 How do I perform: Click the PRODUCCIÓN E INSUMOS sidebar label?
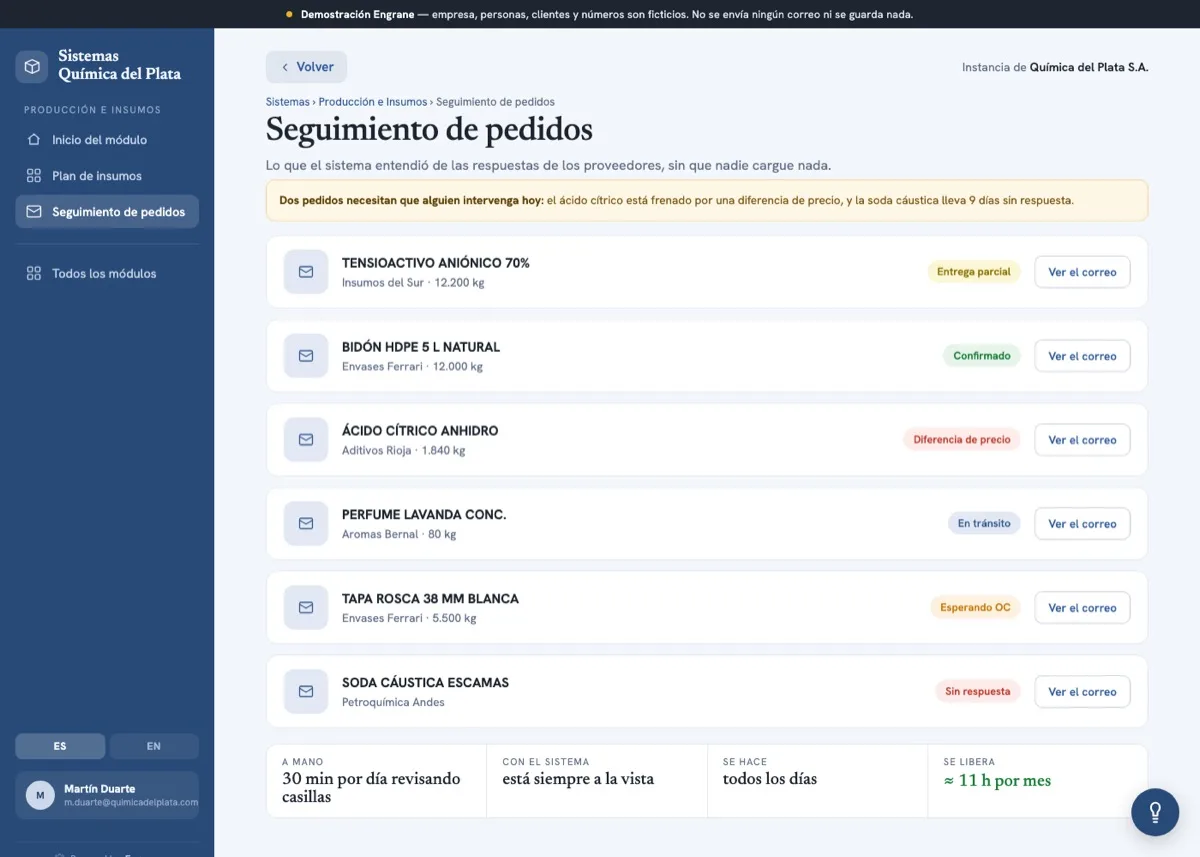[x=92, y=110]
